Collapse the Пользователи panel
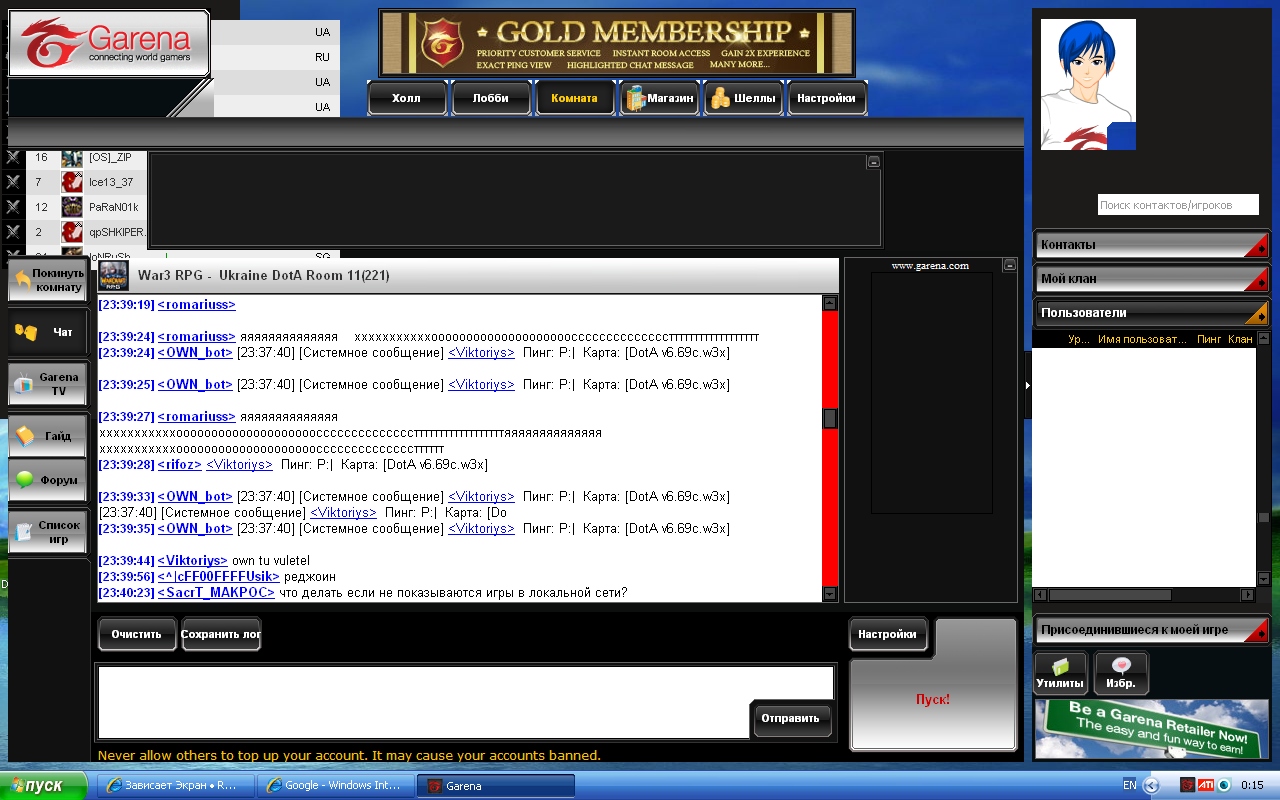The image size is (1280, 800). pos(1151,313)
